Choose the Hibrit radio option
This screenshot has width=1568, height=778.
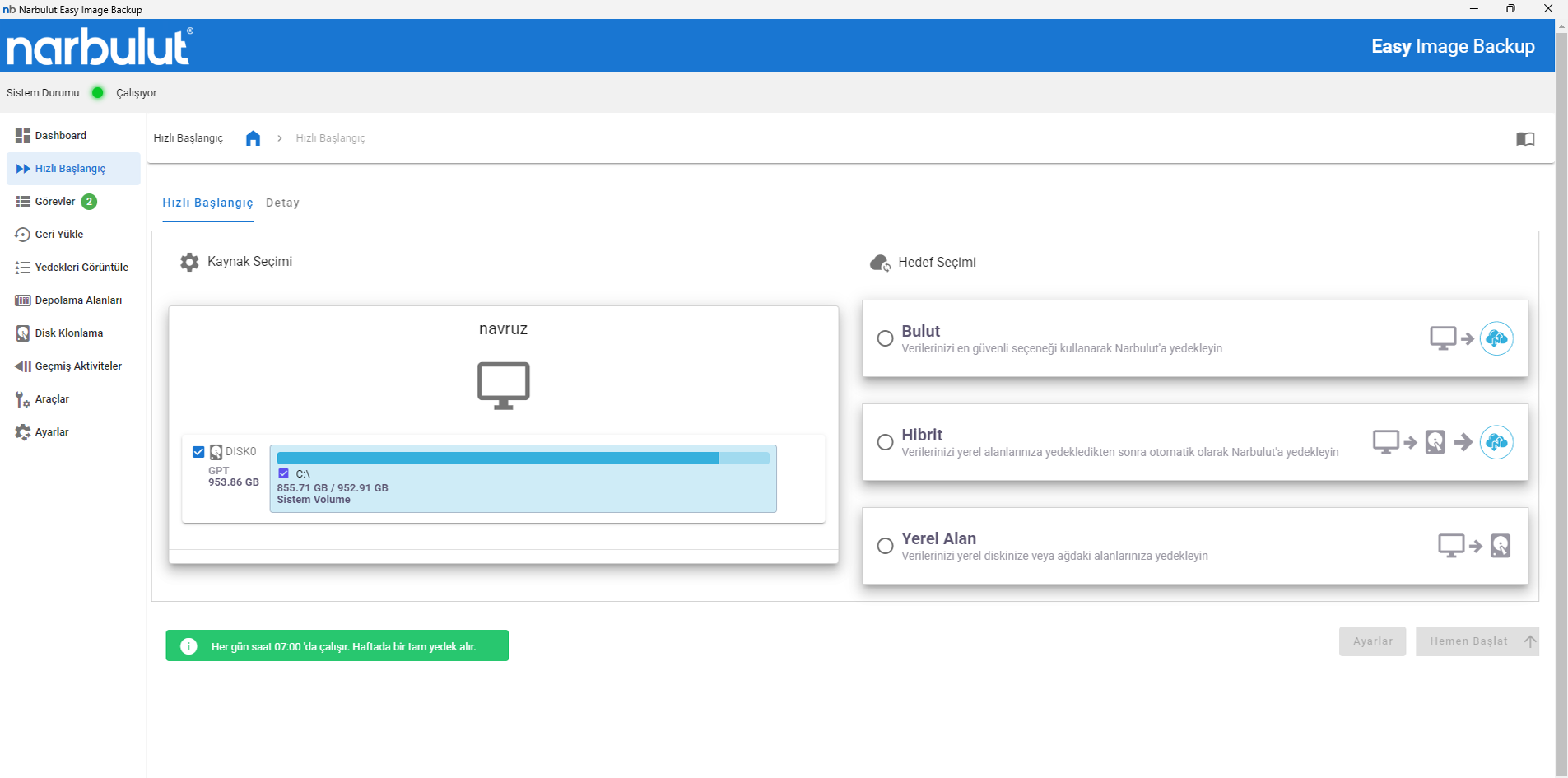[x=885, y=442]
